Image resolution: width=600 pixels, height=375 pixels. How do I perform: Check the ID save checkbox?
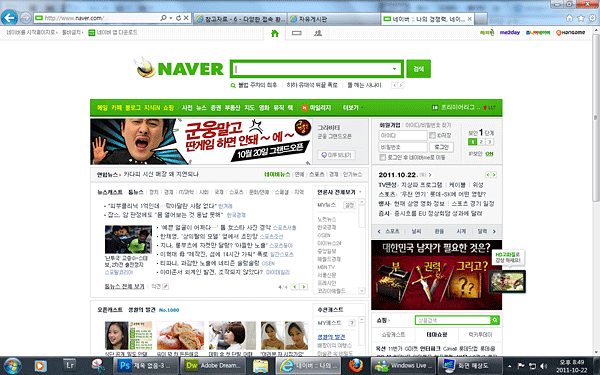(432, 135)
